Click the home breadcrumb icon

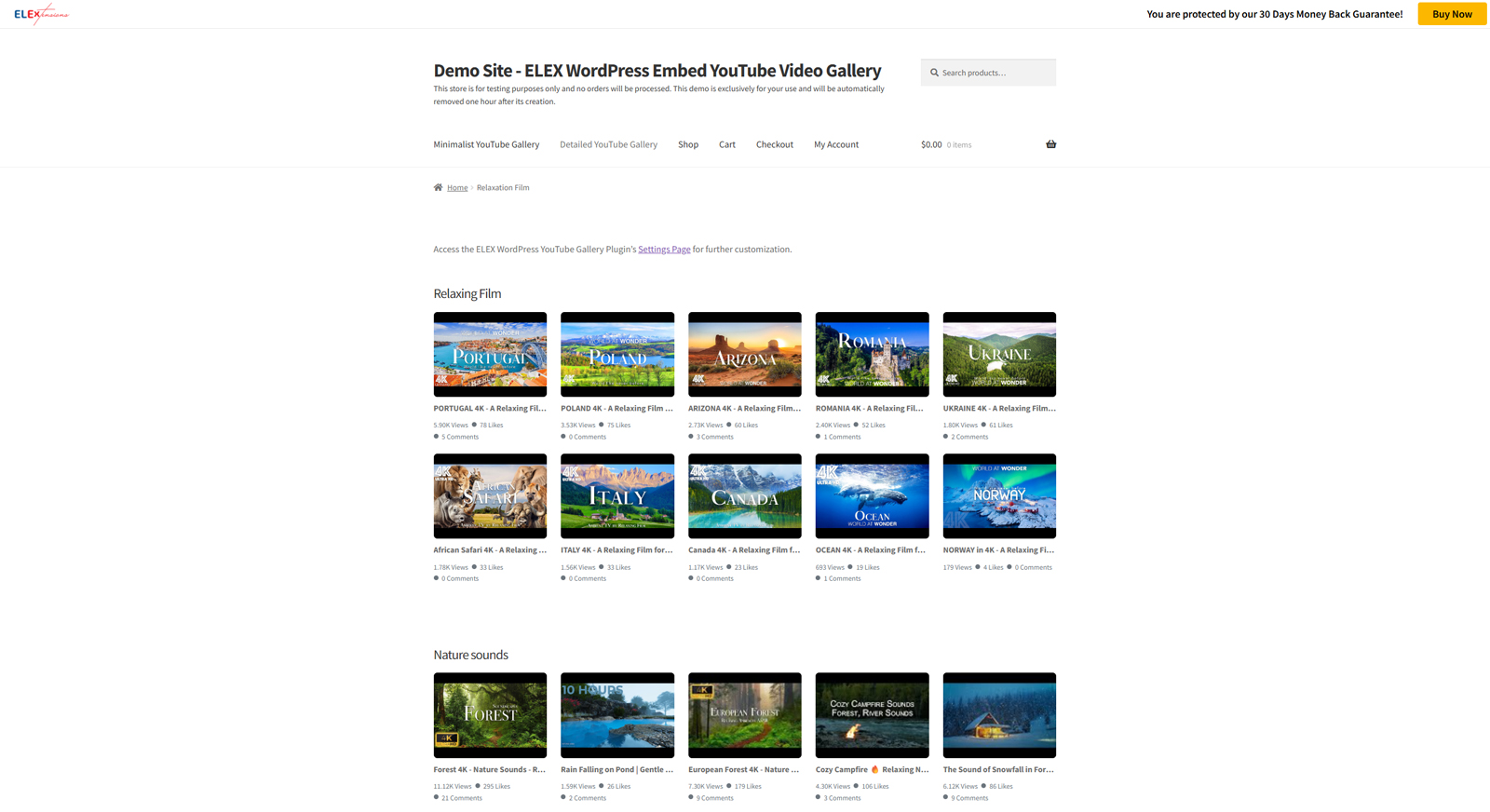[x=438, y=187]
